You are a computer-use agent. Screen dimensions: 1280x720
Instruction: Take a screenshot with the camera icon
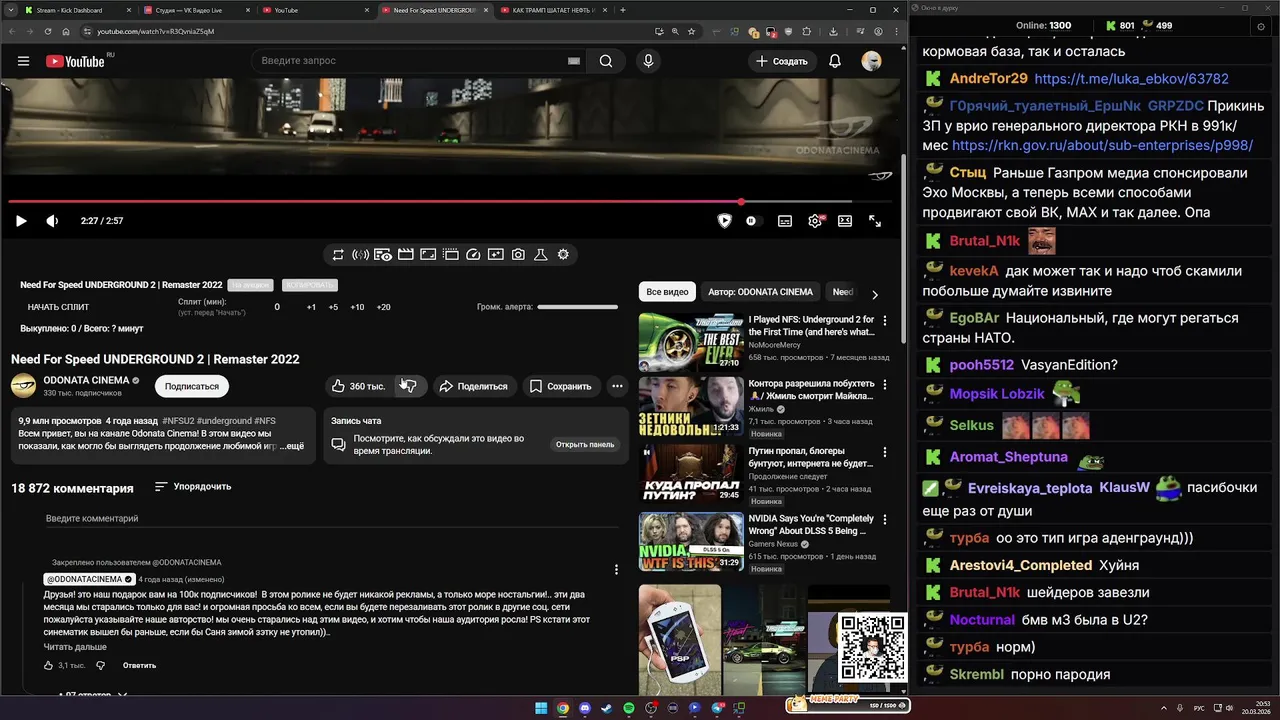(x=518, y=255)
